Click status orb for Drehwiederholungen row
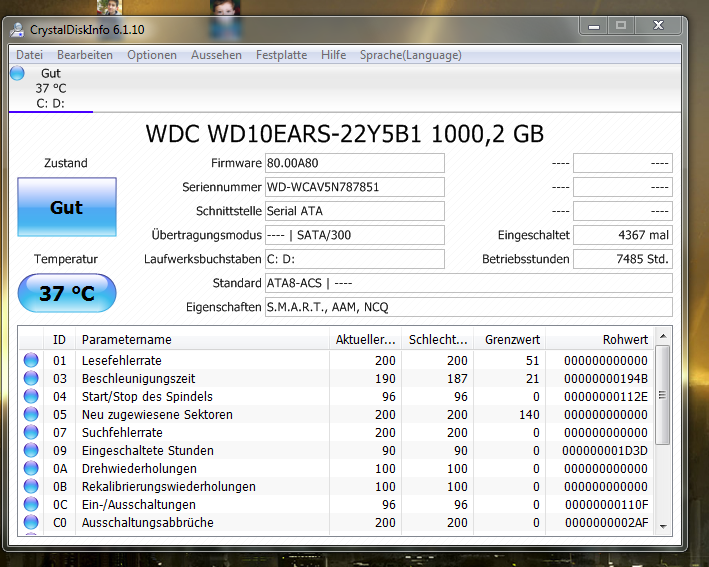709x567 pixels. pyautogui.click(x=31, y=468)
